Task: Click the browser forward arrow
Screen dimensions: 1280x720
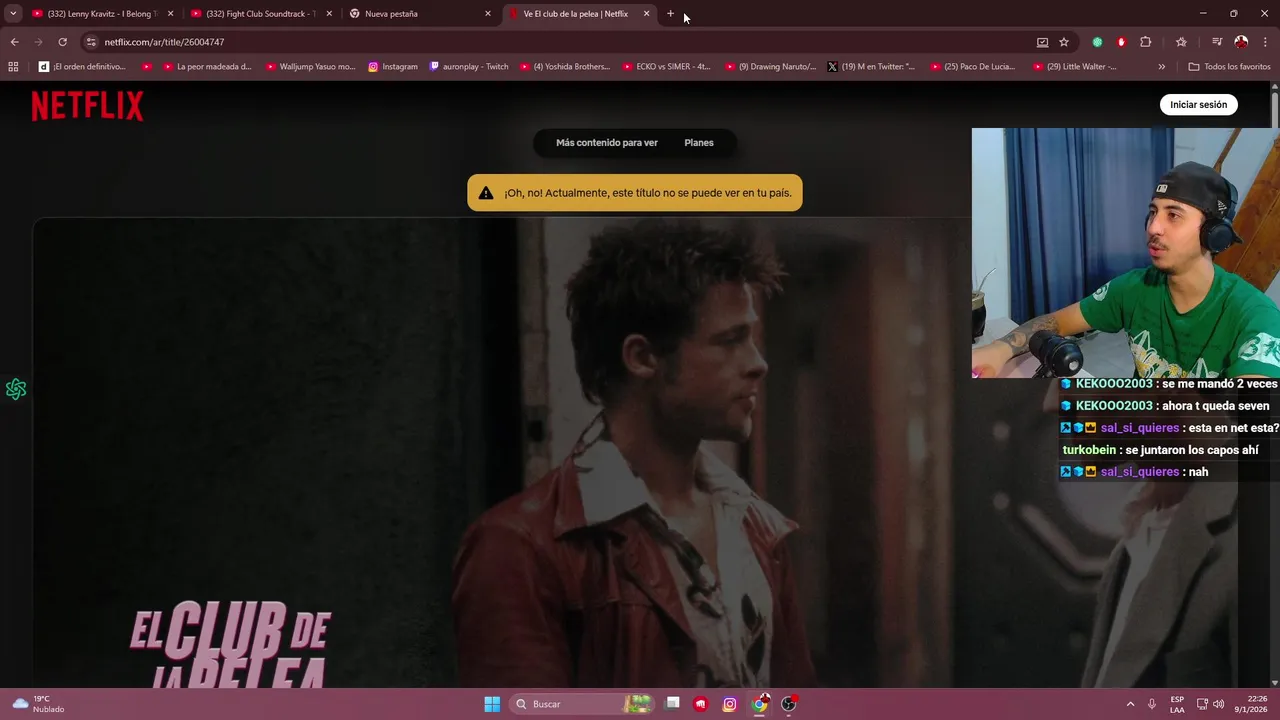Action: tap(38, 42)
